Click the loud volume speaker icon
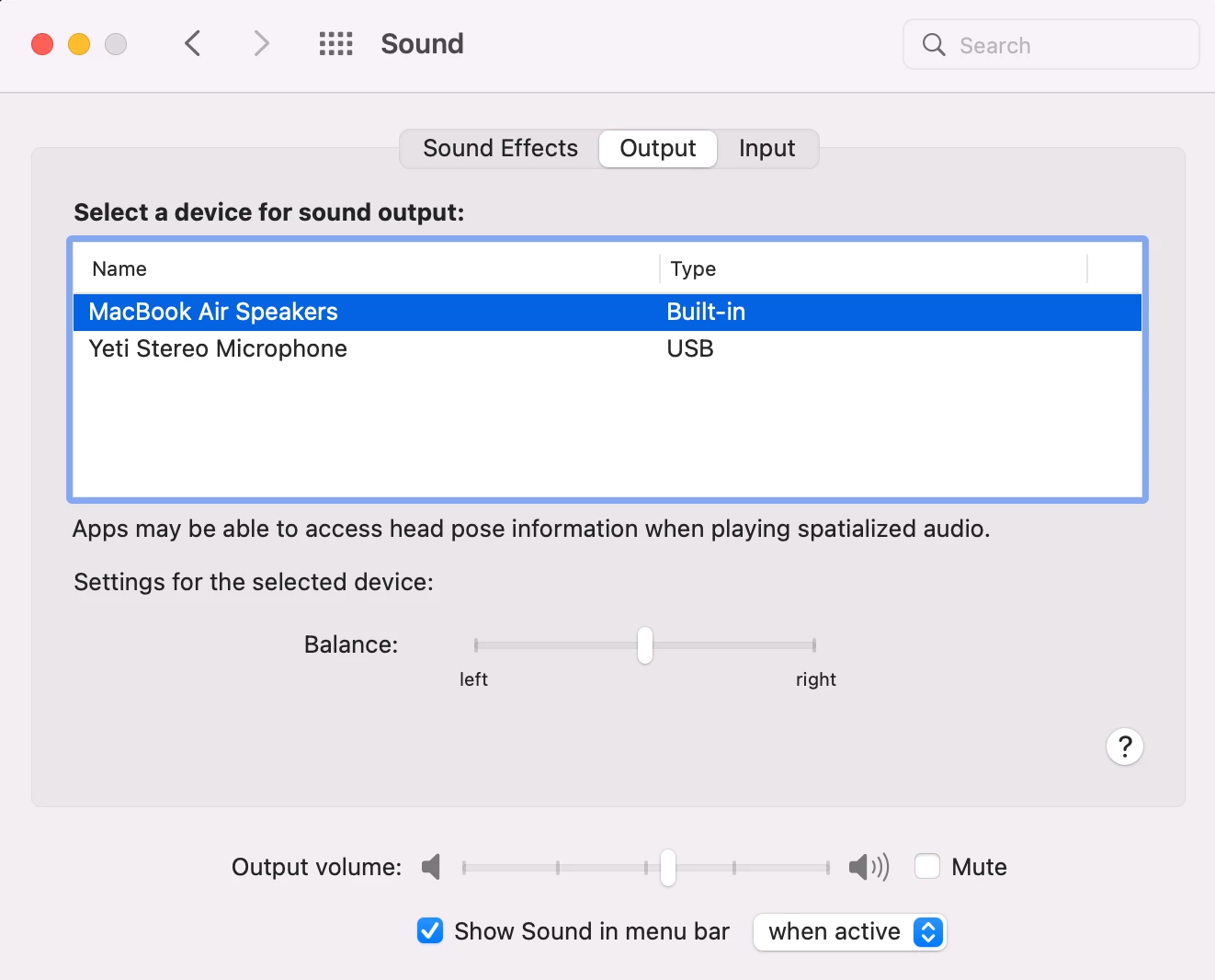 point(869,867)
